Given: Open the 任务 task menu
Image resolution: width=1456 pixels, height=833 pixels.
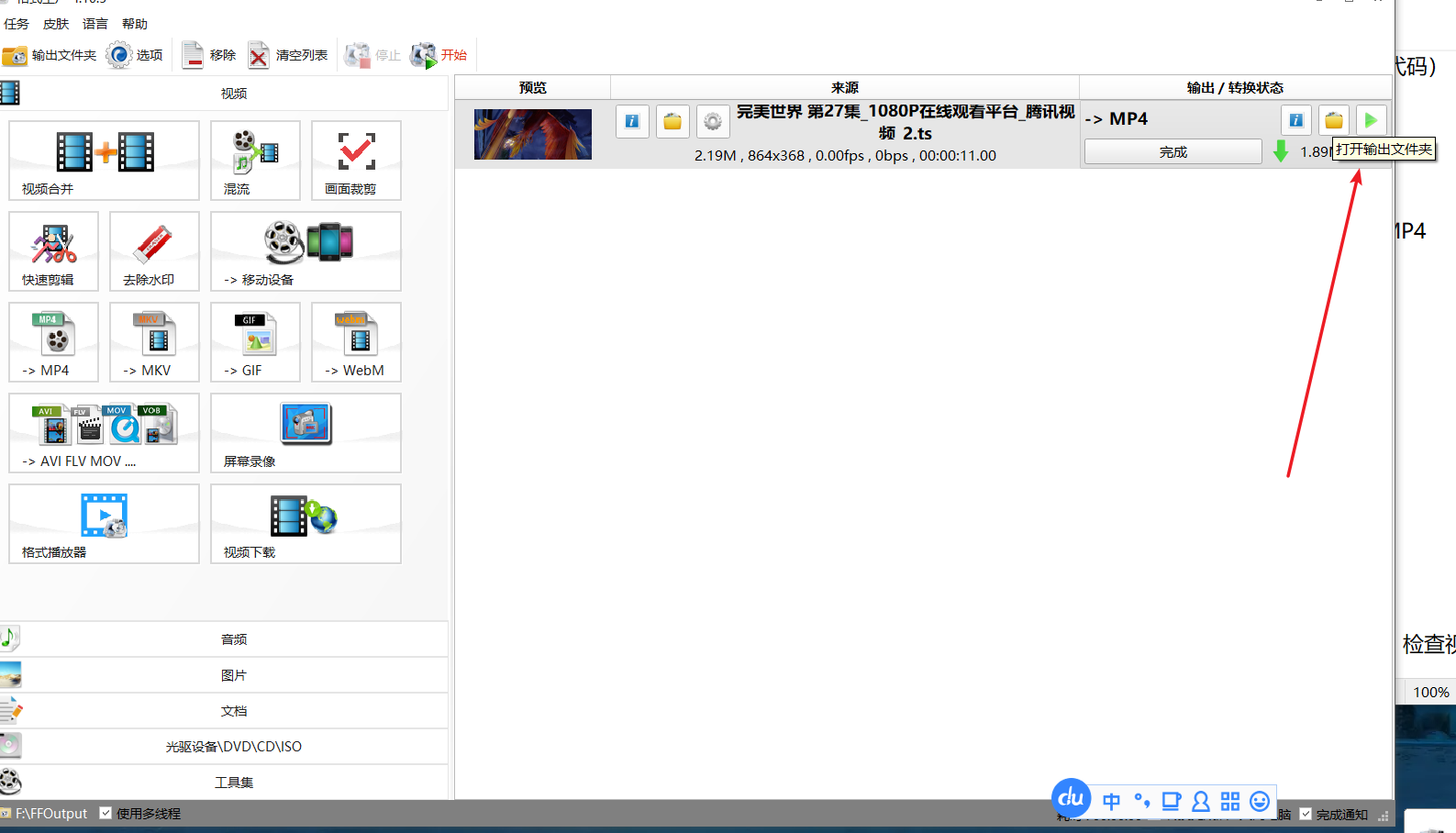Looking at the screenshot, I should (17, 24).
